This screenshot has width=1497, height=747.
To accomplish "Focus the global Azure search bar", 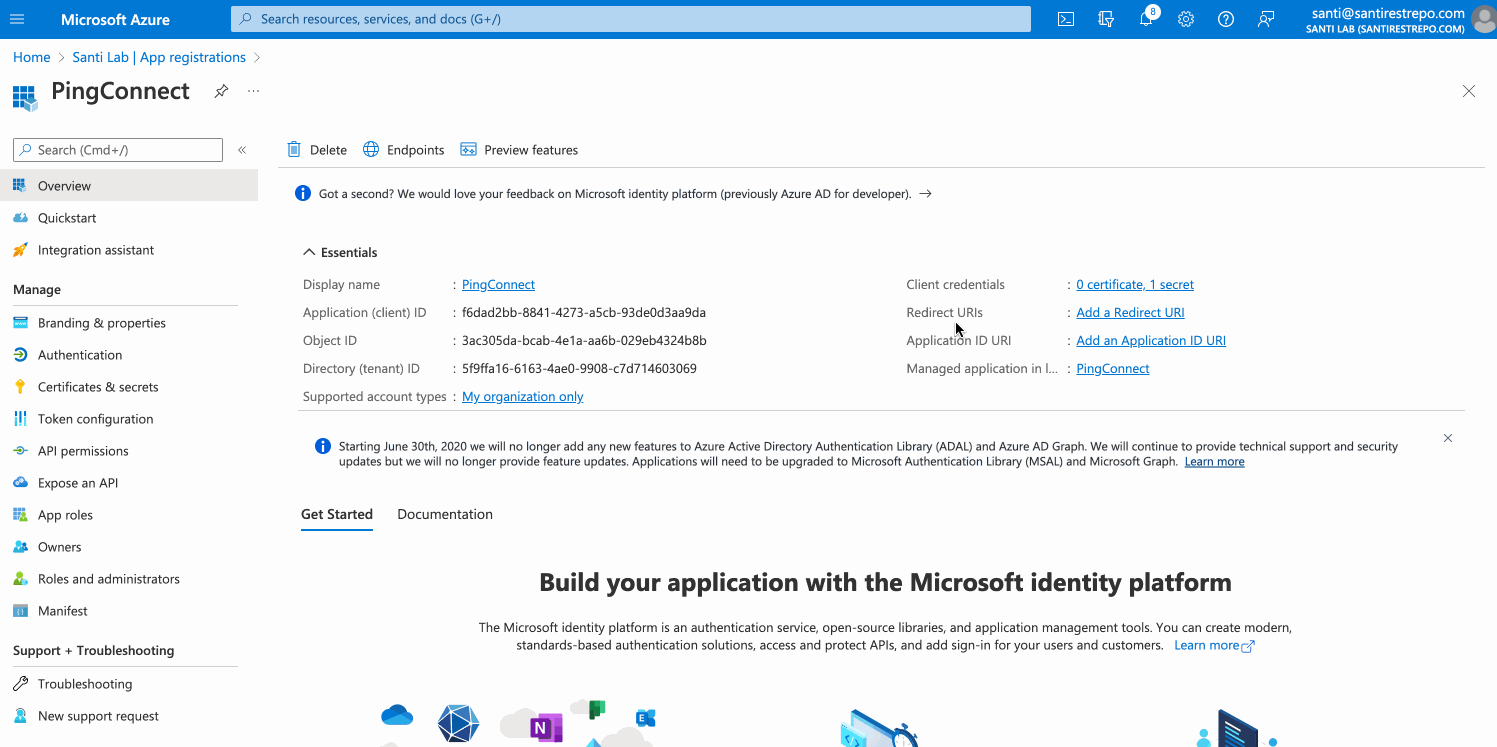I will click(x=630, y=18).
